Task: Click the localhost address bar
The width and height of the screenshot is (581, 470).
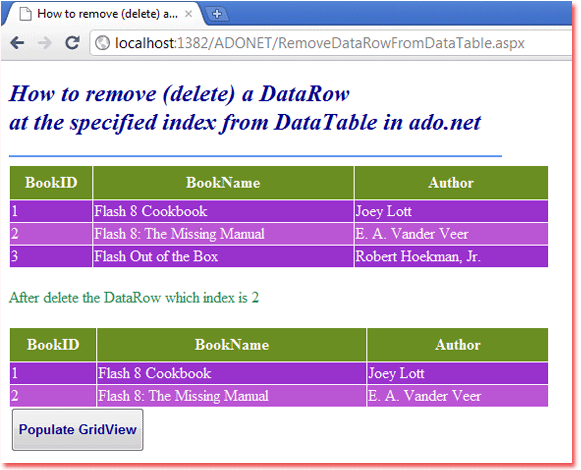Action: 332,43
